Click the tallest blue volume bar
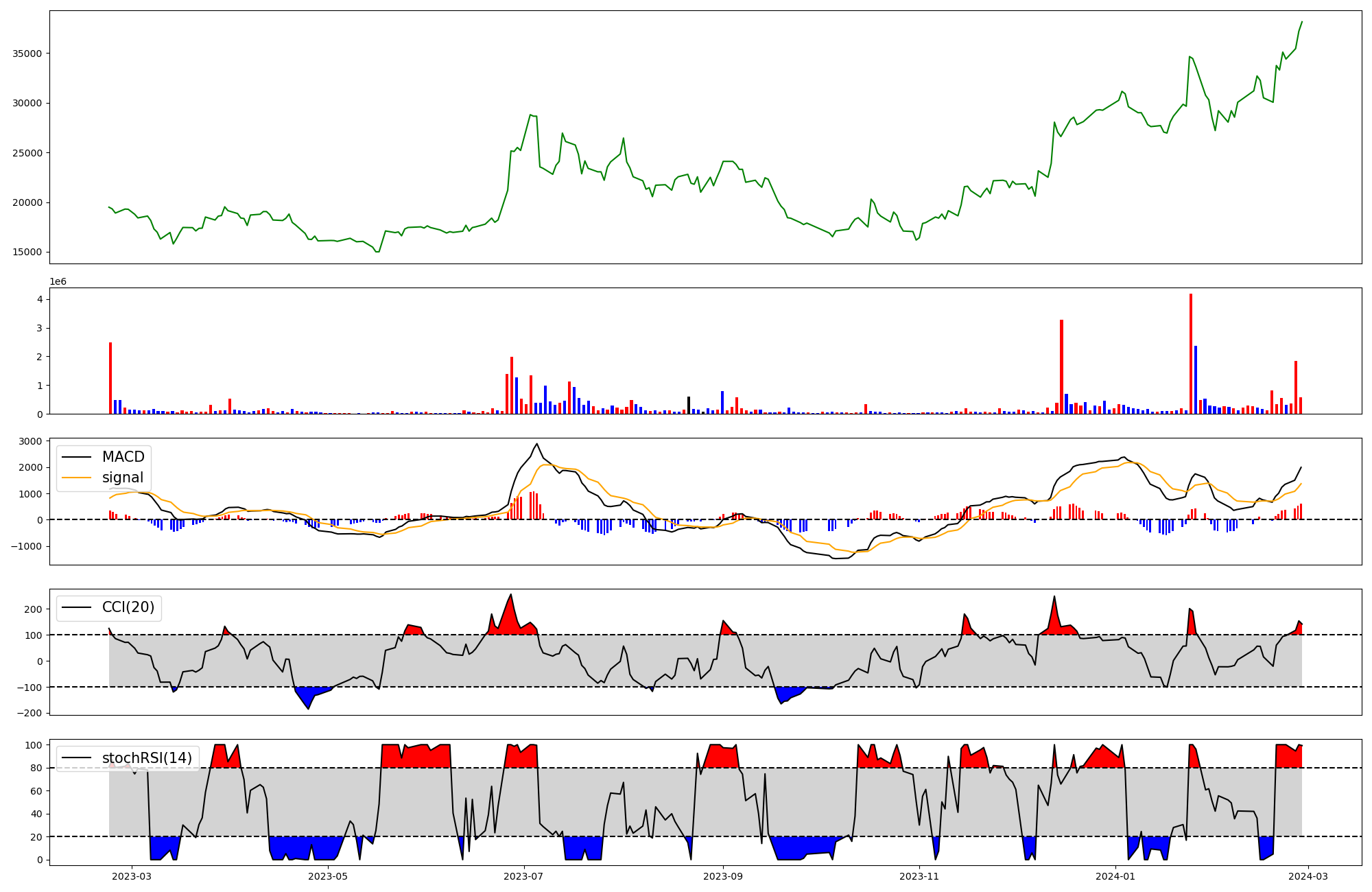The width and height of the screenshot is (1372, 892). point(1196,379)
